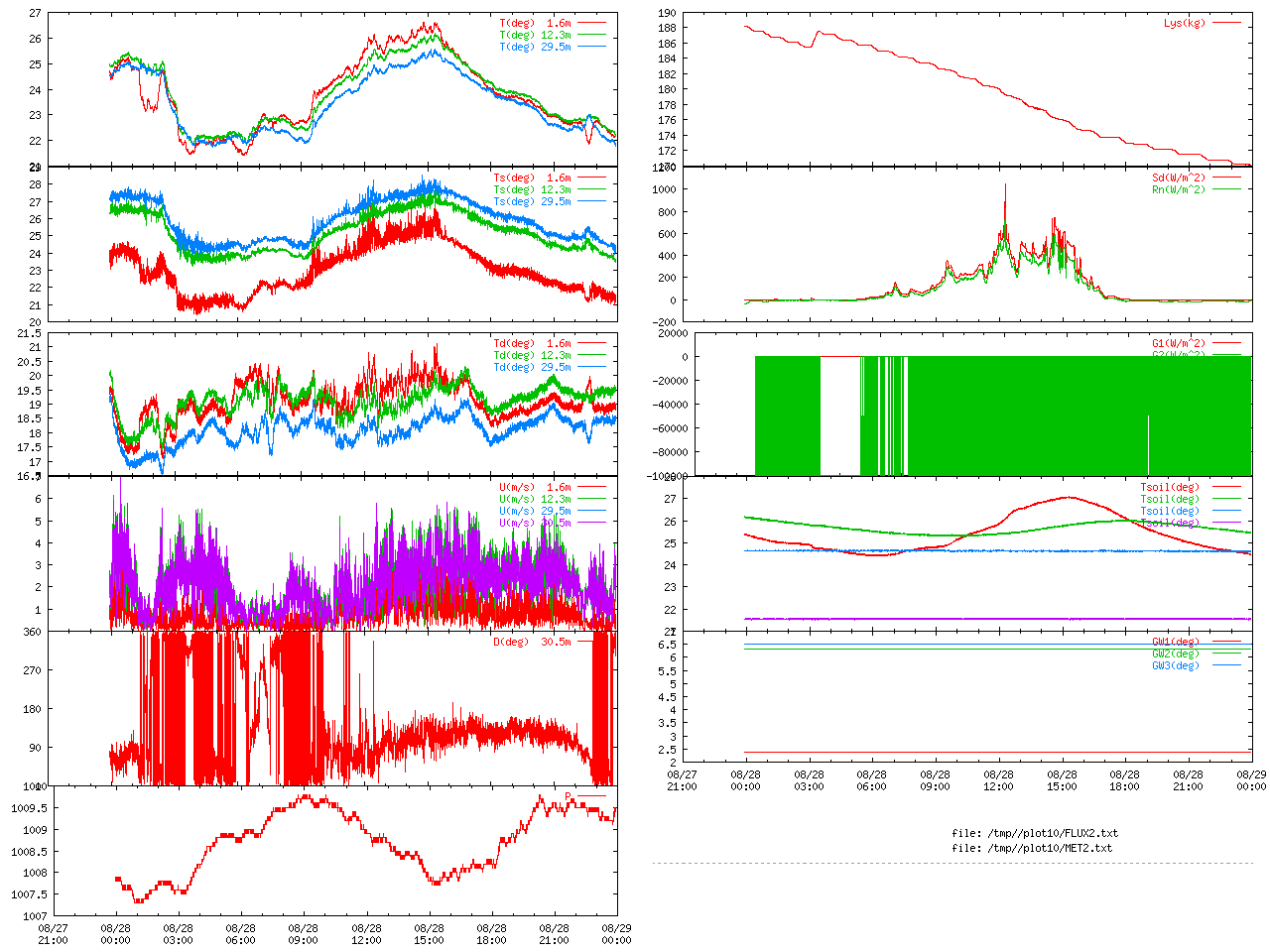
Task: Click the red 'Tsoil(deg)' legend entry
Action: tap(1170, 488)
